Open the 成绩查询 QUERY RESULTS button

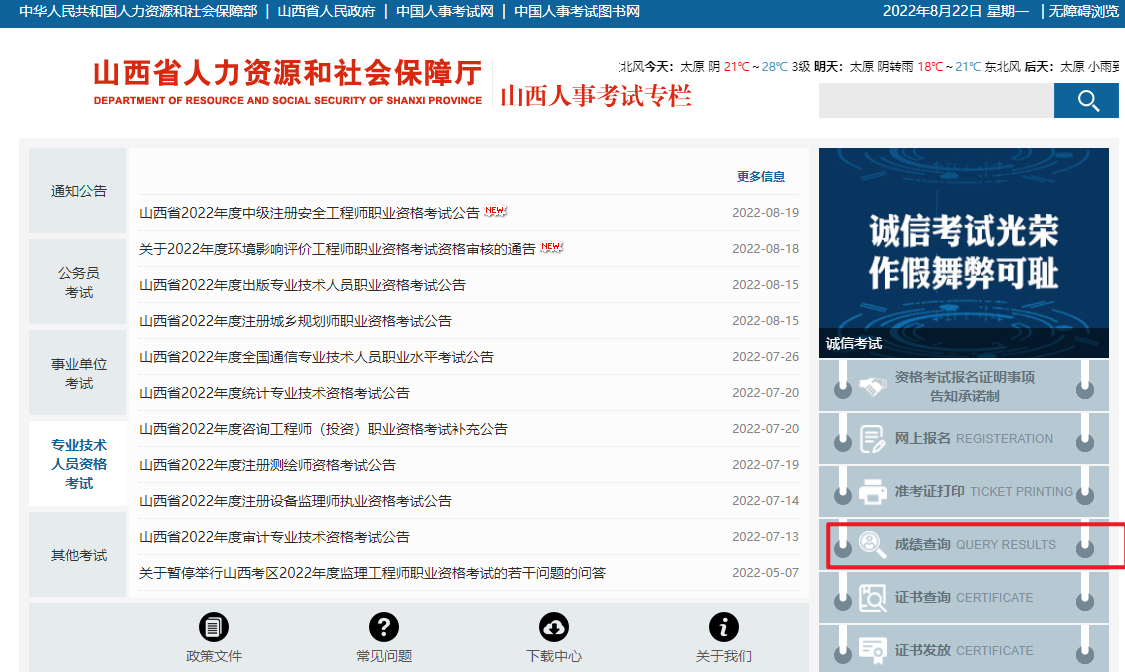click(964, 544)
